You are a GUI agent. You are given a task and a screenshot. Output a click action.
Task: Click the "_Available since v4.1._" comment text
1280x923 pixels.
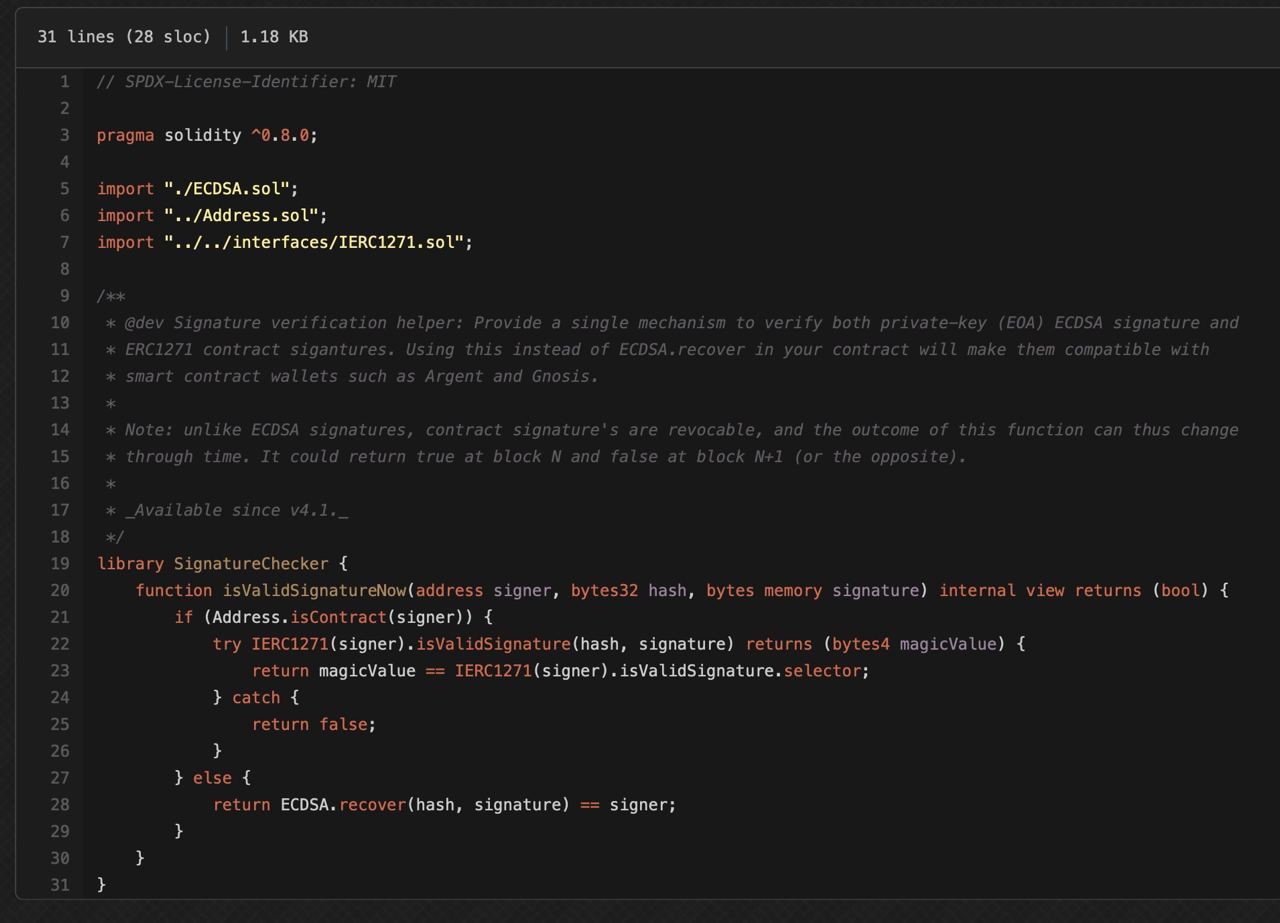coord(237,511)
